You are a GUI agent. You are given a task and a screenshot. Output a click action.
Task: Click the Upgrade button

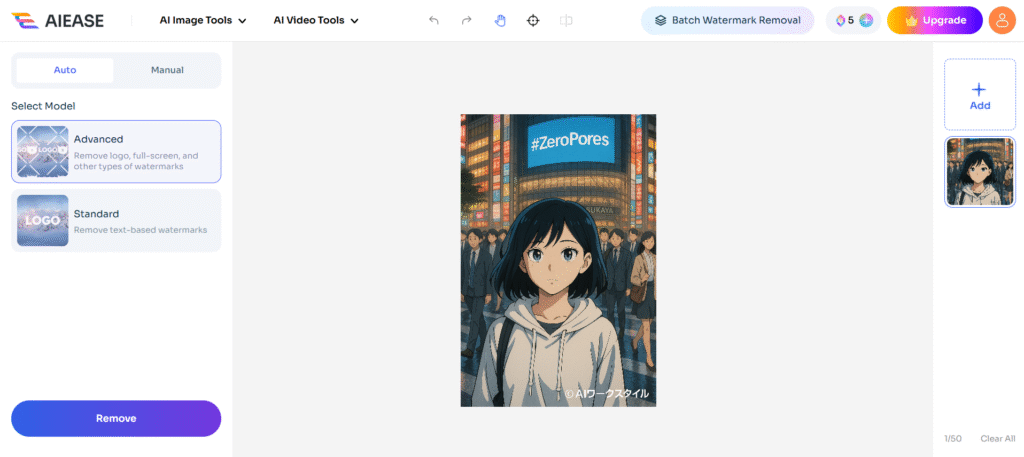(x=935, y=20)
